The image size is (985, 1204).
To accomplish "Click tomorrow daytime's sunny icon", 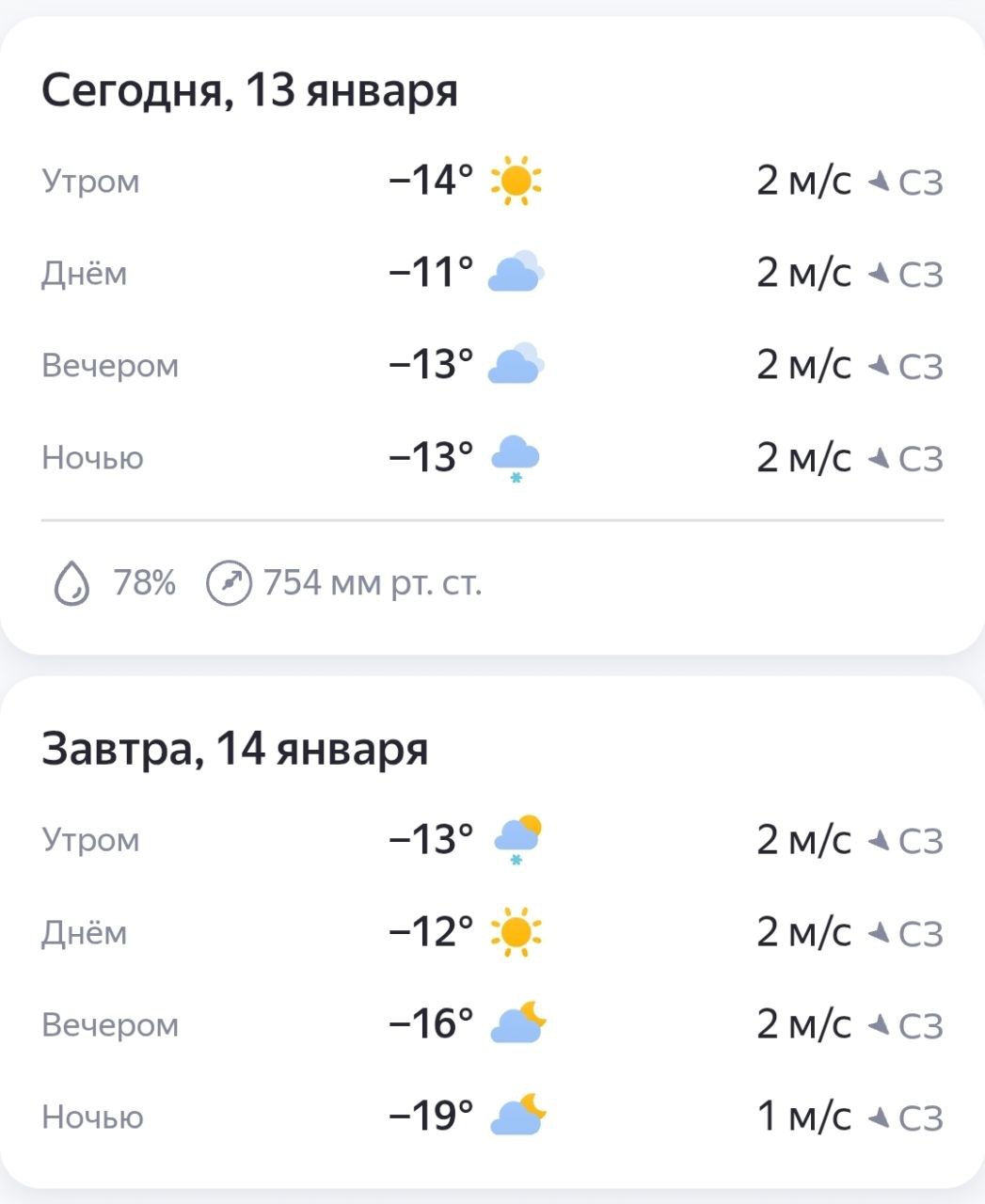I will (x=516, y=932).
